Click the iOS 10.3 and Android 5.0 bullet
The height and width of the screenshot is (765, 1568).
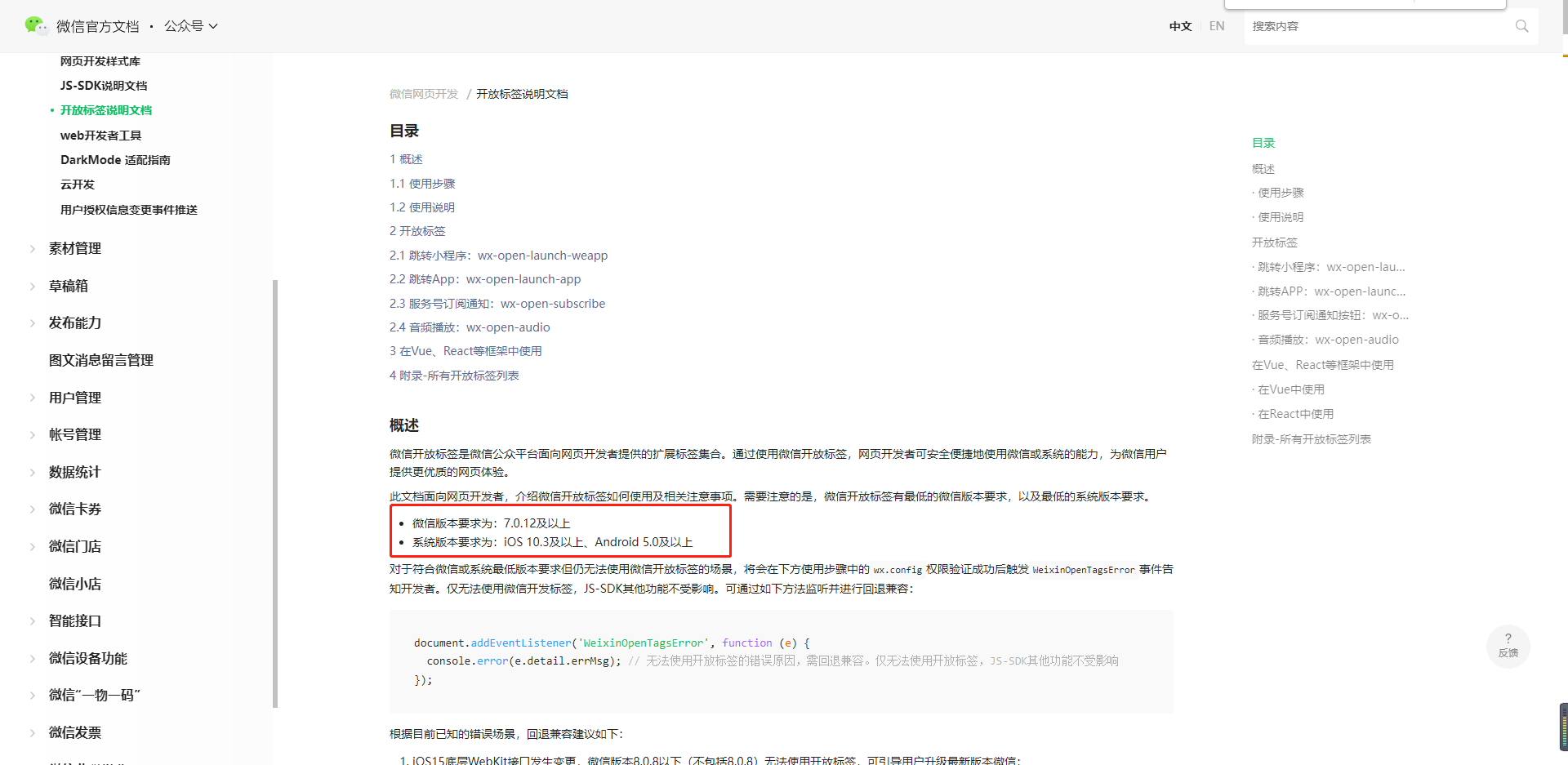(553, 542)
